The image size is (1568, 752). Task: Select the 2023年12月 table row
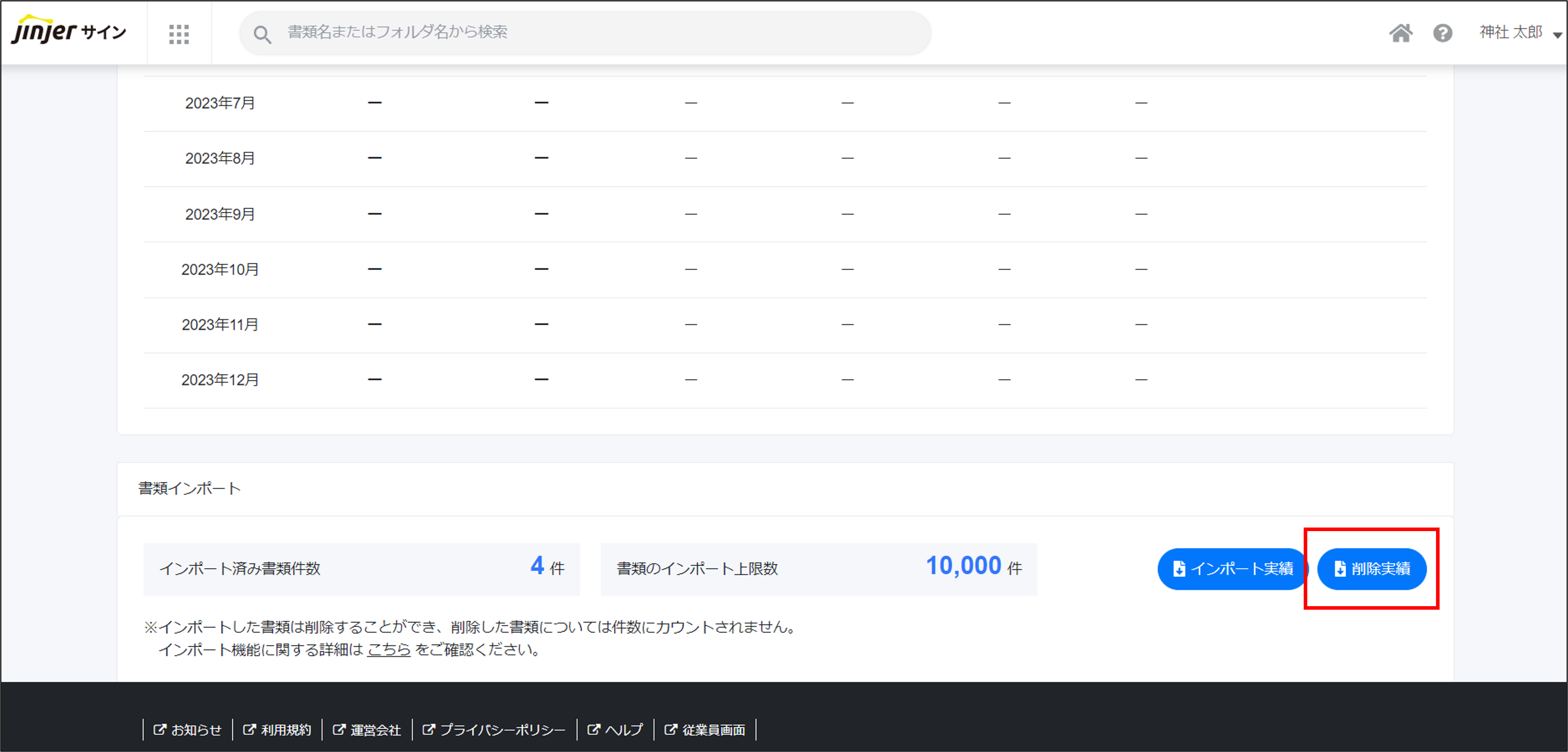coord(220,380)
